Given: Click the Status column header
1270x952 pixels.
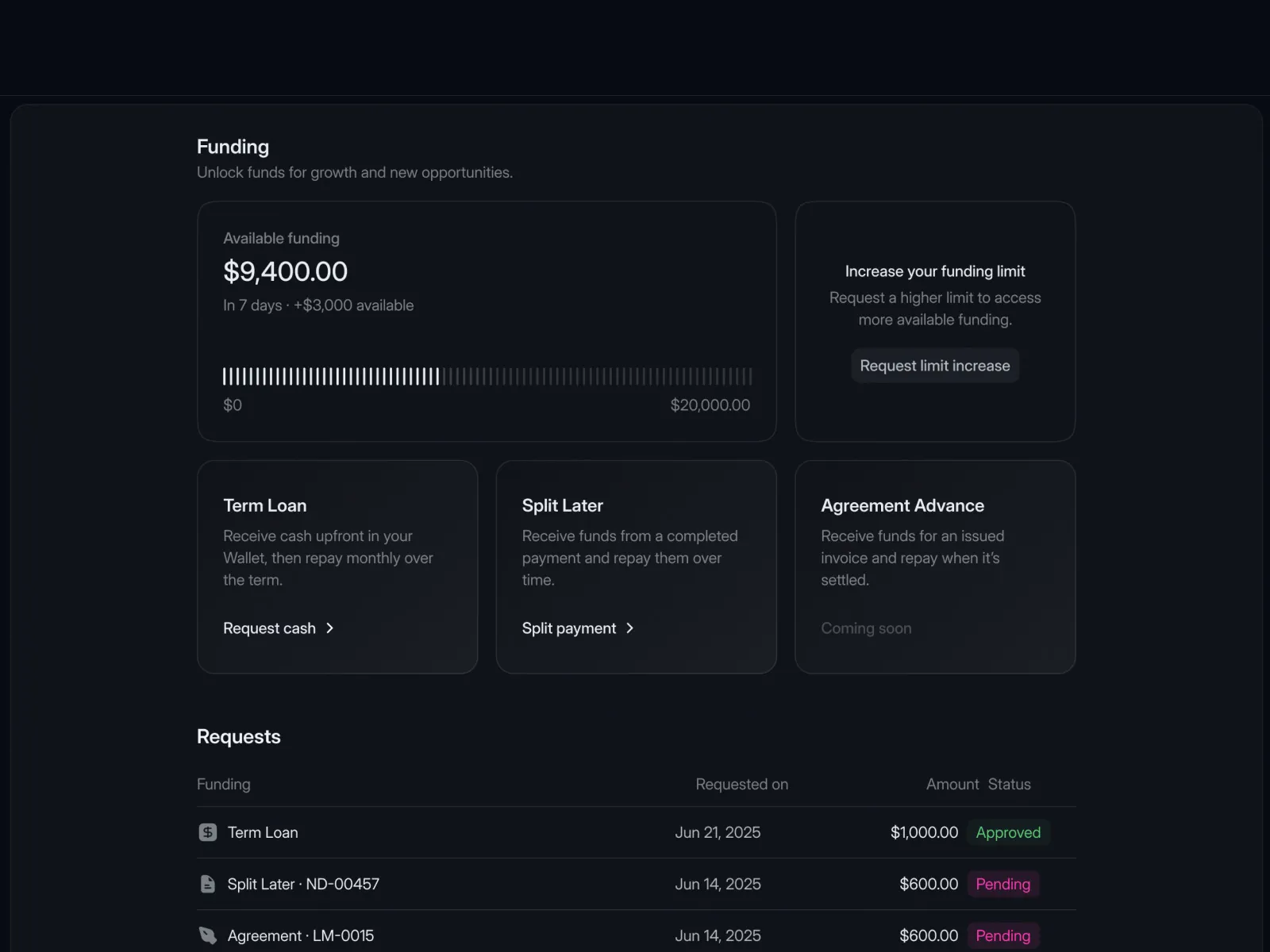Looking at the screenshot, I should pyautogui.click(x=1010, y=784).
